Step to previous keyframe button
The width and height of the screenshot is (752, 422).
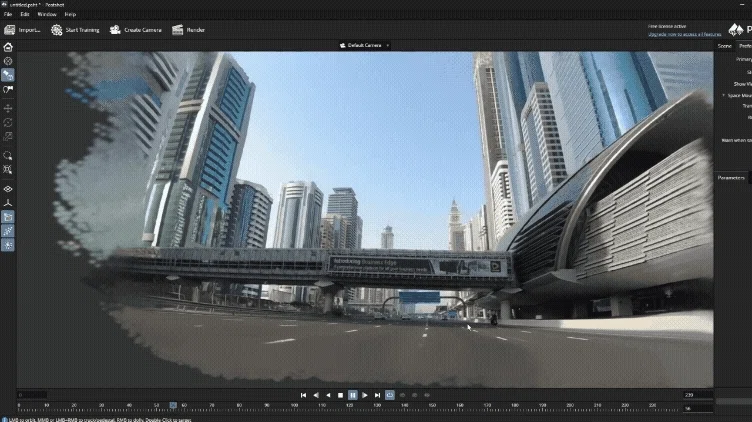[x=316, y=395]
